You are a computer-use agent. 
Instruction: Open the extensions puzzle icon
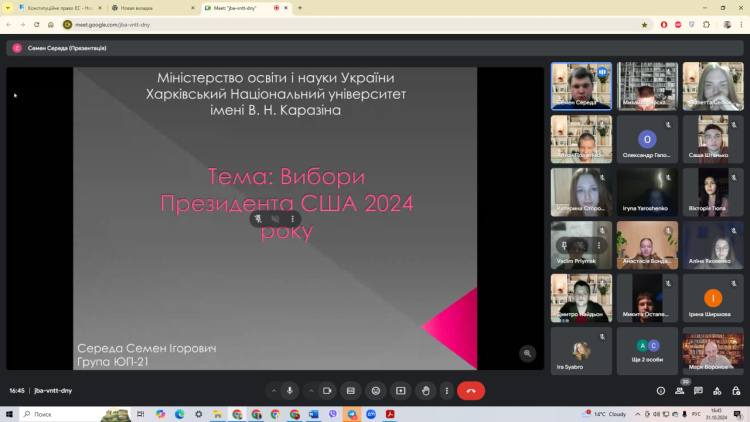point(706,25)
